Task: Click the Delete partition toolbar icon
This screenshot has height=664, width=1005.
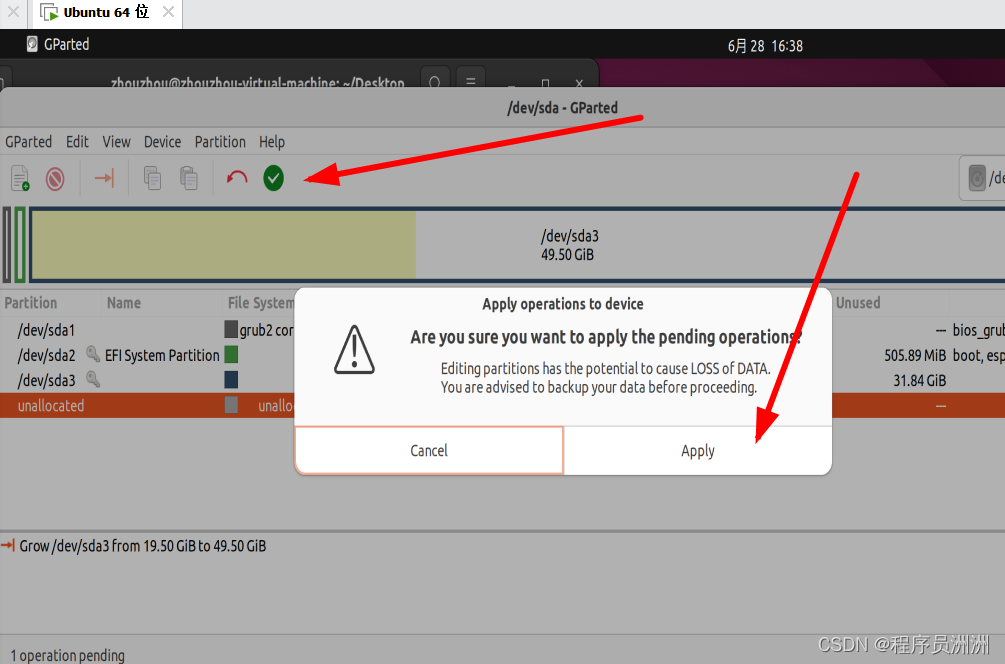Action: coord(55,179)
